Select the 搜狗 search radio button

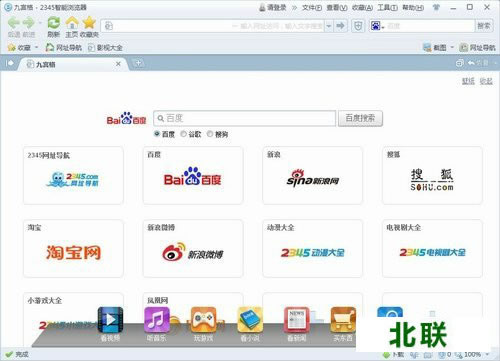click(x=210, y=134)
